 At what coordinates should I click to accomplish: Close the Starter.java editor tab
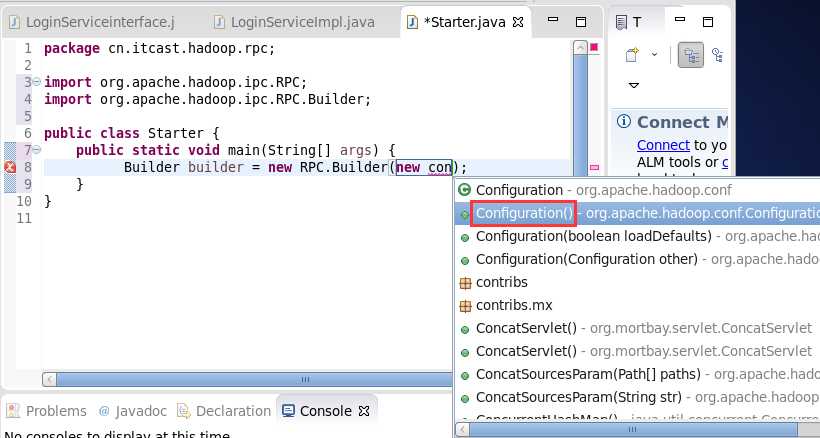pyautogui.click(x=518, y=22)
